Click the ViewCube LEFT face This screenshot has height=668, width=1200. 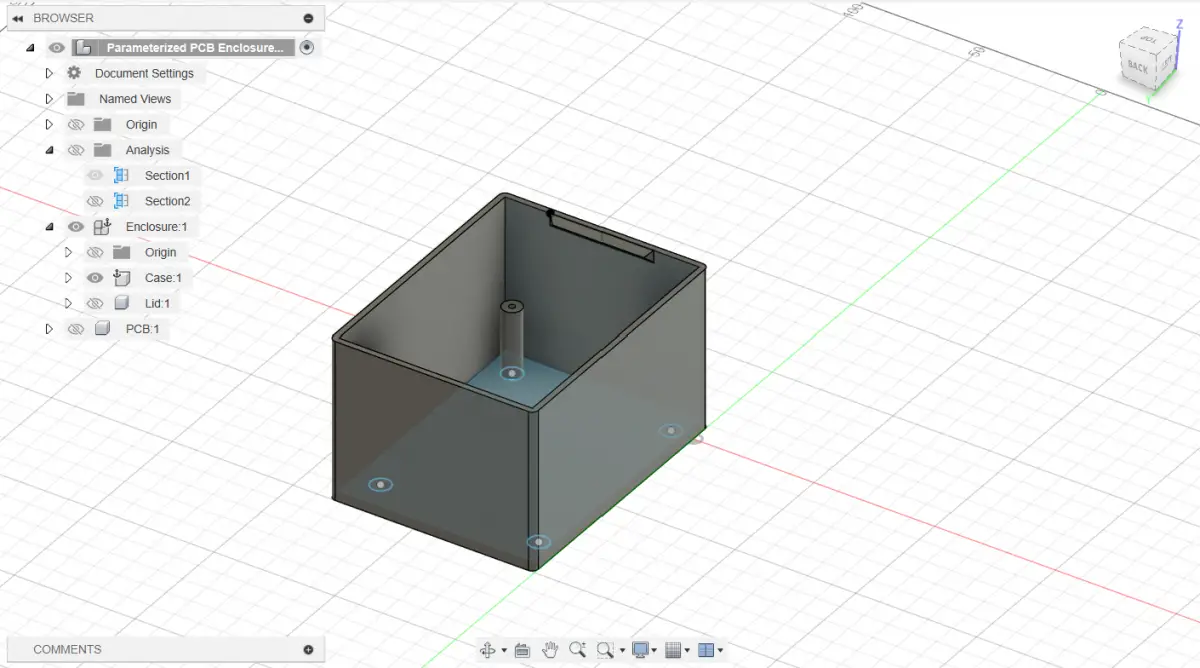(1165, 64)
